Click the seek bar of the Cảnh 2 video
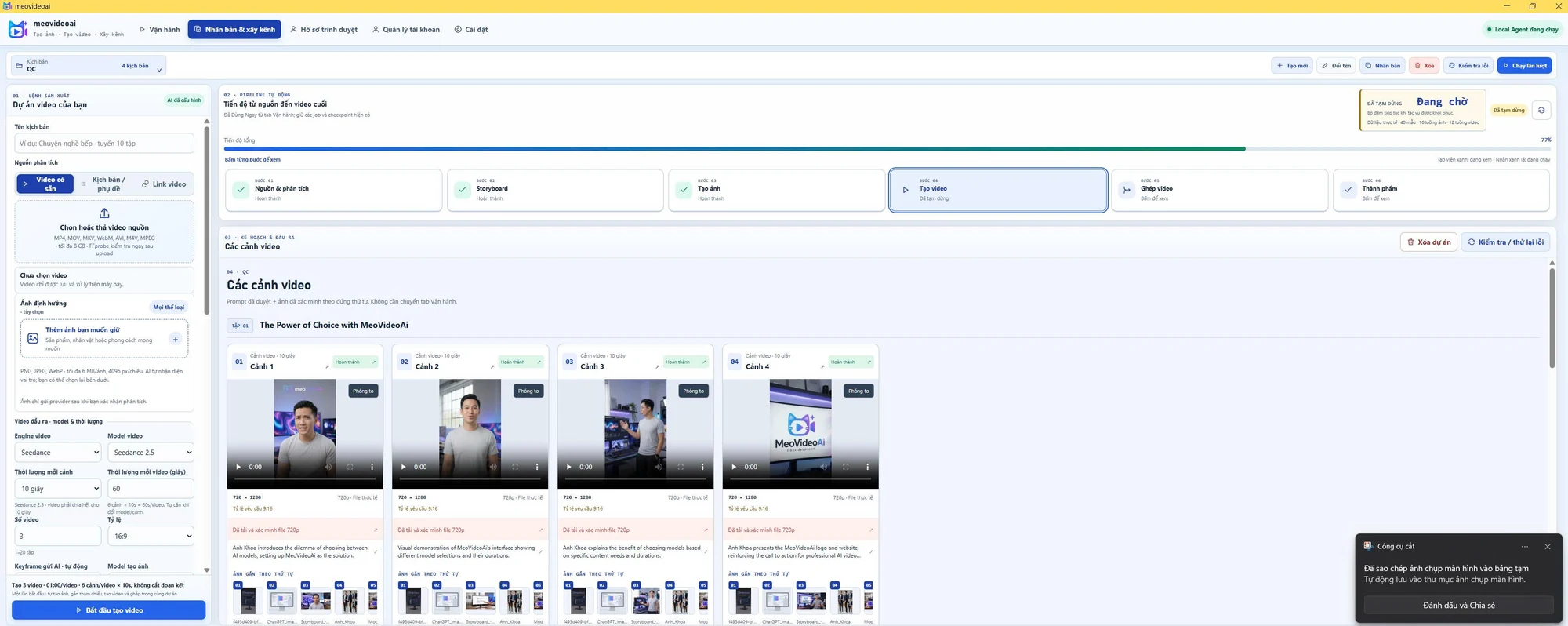Image resolution: width=1568 pixels, height=626 pixels. coord(470,479)
